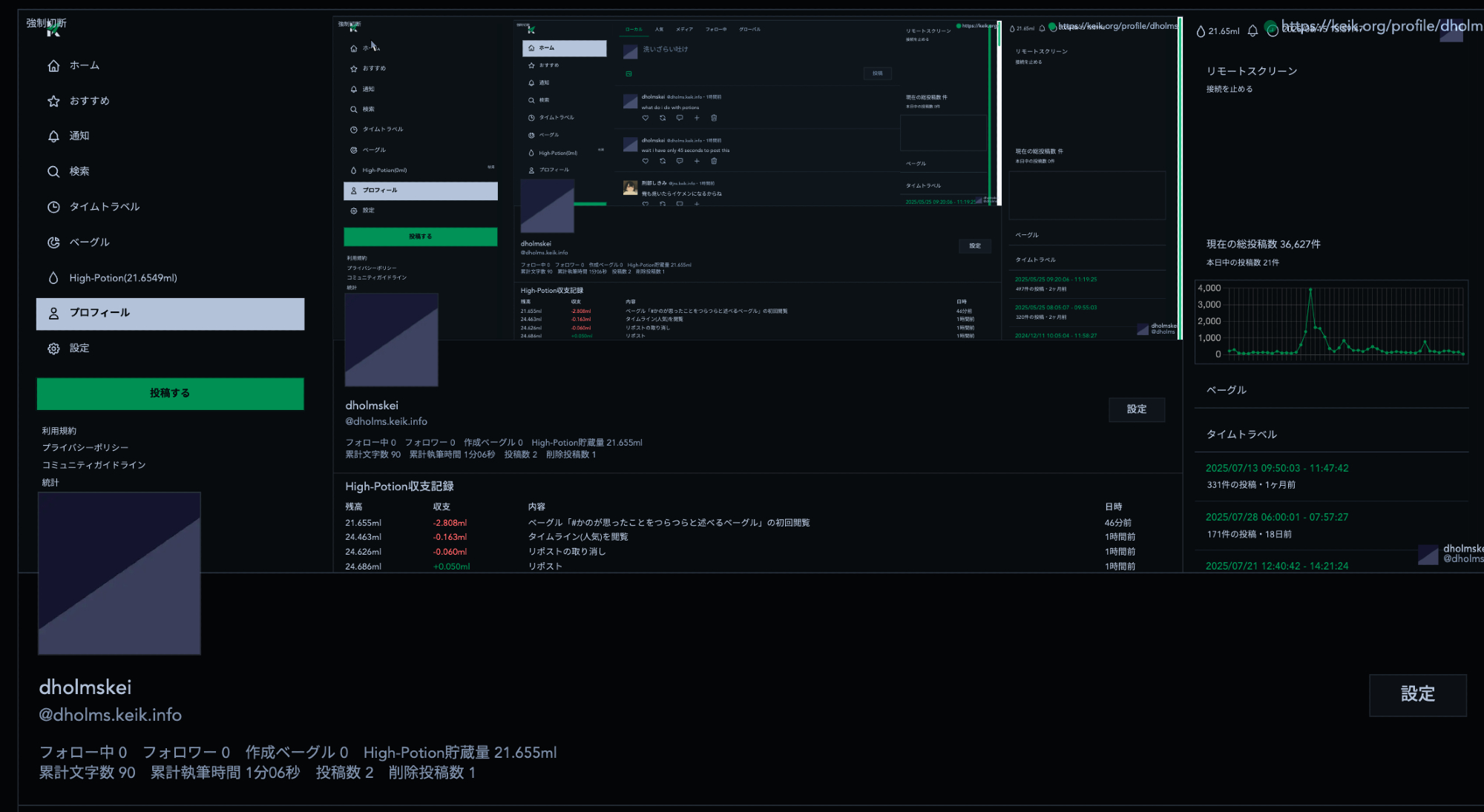The image size is (1484, 812).
Task: Click 接続を止める under リモートスクリーン on right
Action: click(x=1229, y=89)
